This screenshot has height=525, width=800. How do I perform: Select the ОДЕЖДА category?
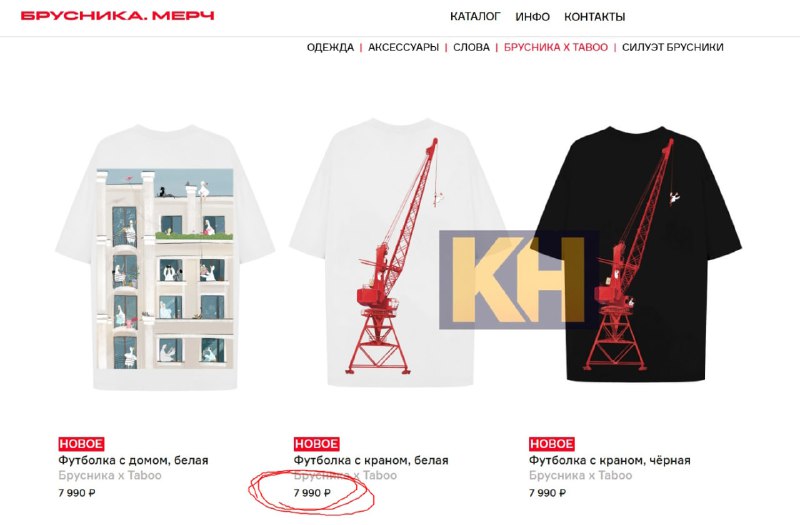330,47
